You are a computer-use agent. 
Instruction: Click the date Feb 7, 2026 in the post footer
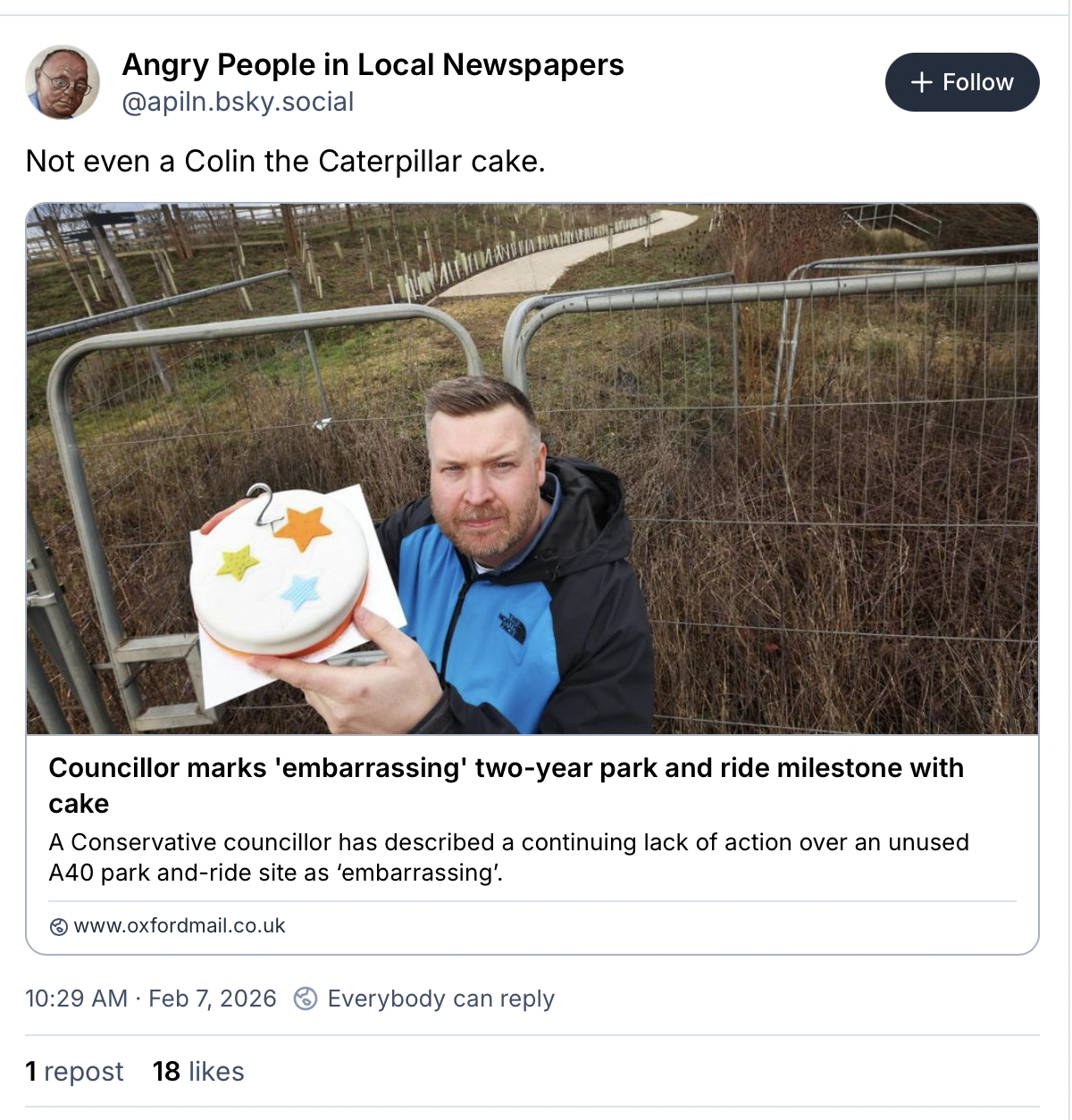(x=213, y=999)
